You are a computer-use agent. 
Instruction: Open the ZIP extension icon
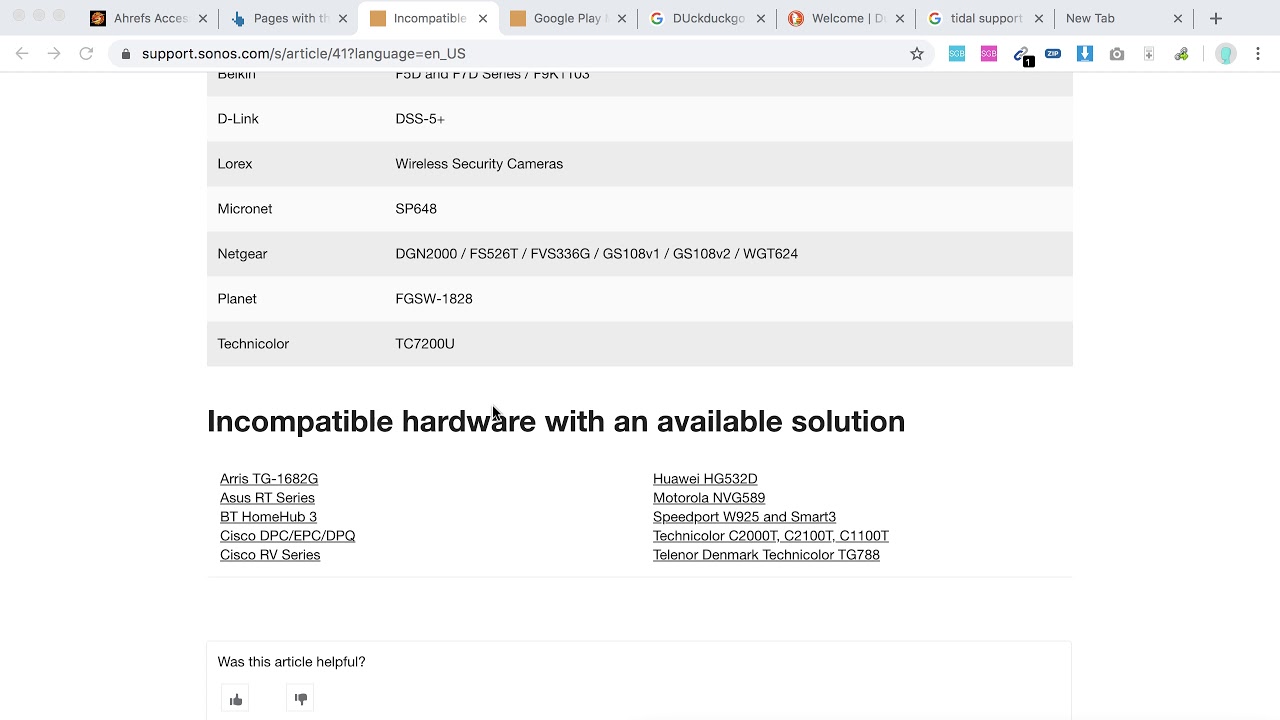coord(1053,54)
